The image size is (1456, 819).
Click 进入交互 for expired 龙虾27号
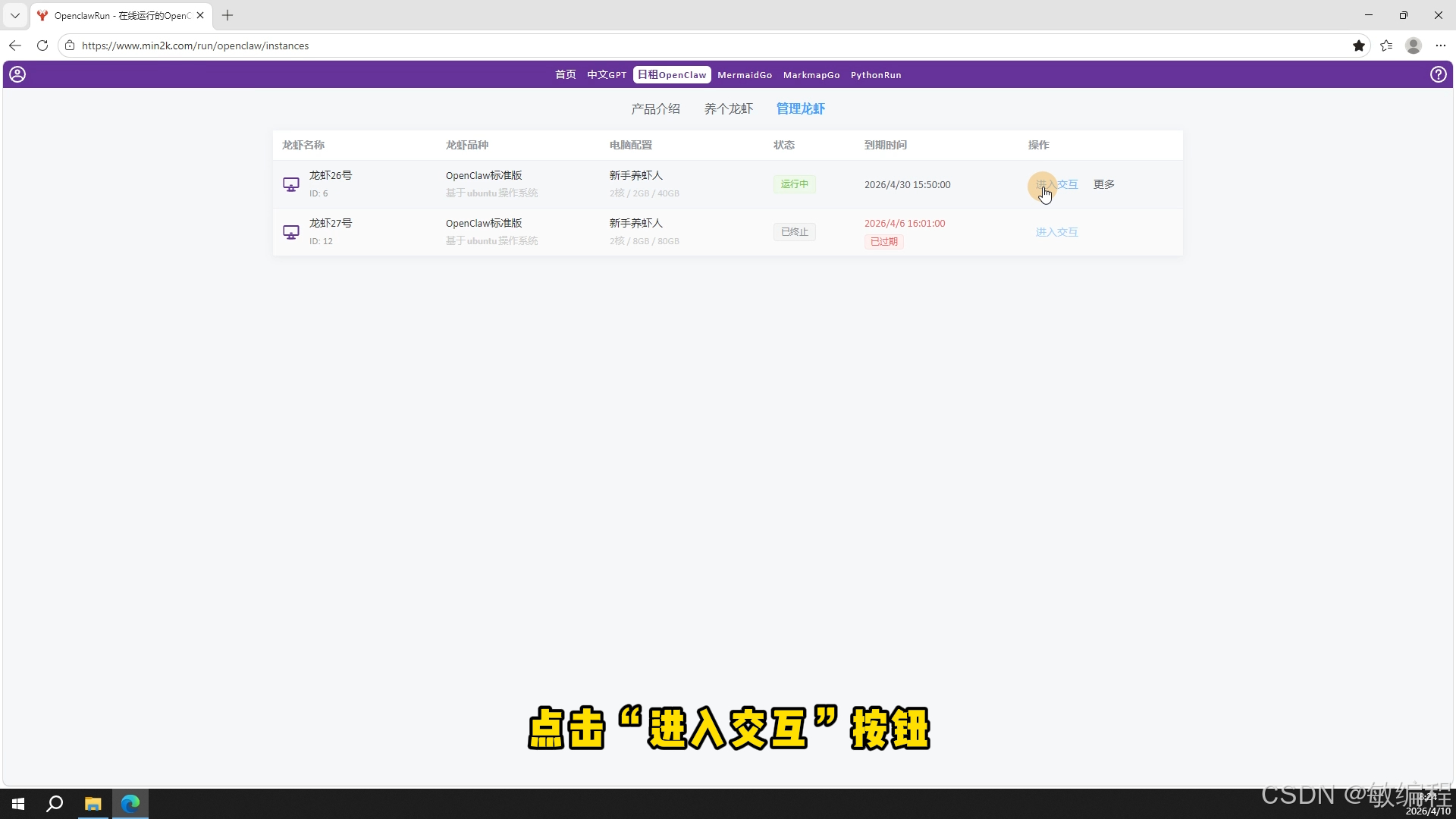point(1056,232)
